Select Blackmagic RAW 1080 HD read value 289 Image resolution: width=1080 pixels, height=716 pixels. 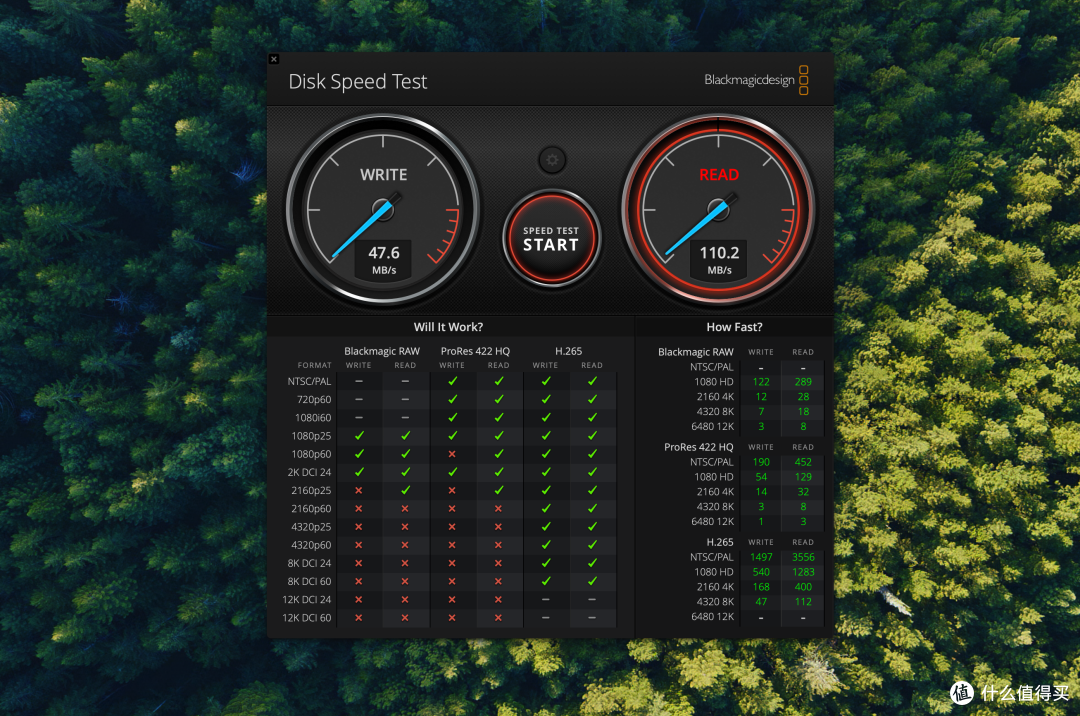point(803,382)
